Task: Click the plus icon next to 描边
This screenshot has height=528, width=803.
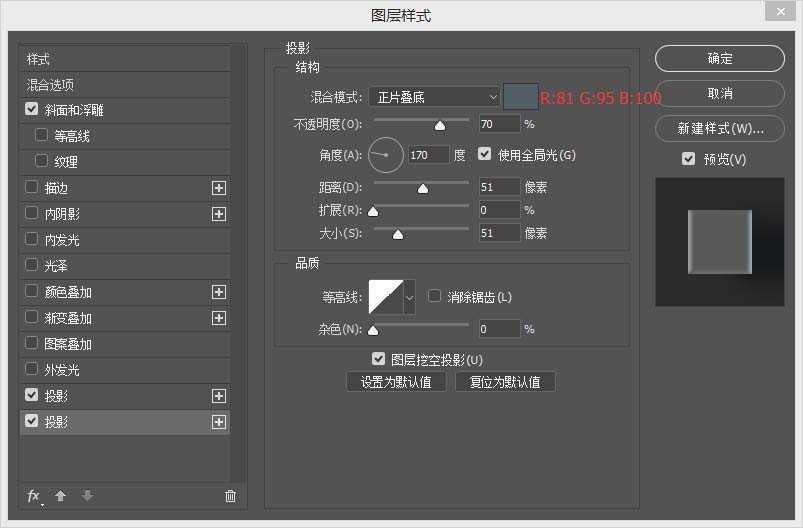Action: (x=219, y=188)
